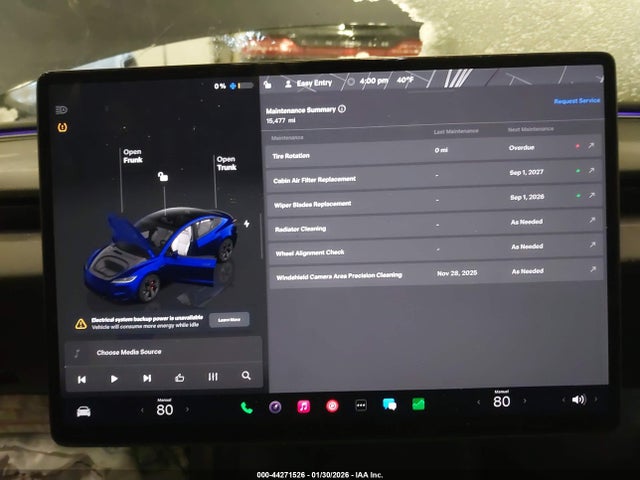Click the headlights indicator icon
Image resolution: width=640 pixels, height=480 pixels.
pyautogui.click(x=62, y=110)
